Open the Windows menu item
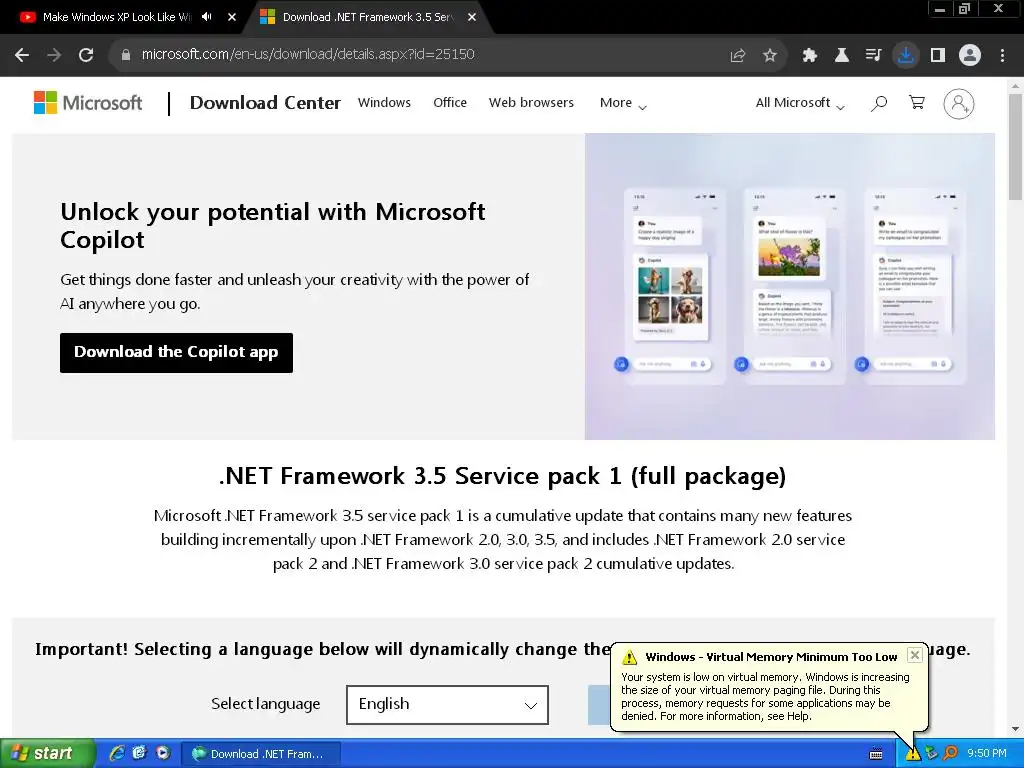Screen dimensions: 1024x768 pos(384,103)
